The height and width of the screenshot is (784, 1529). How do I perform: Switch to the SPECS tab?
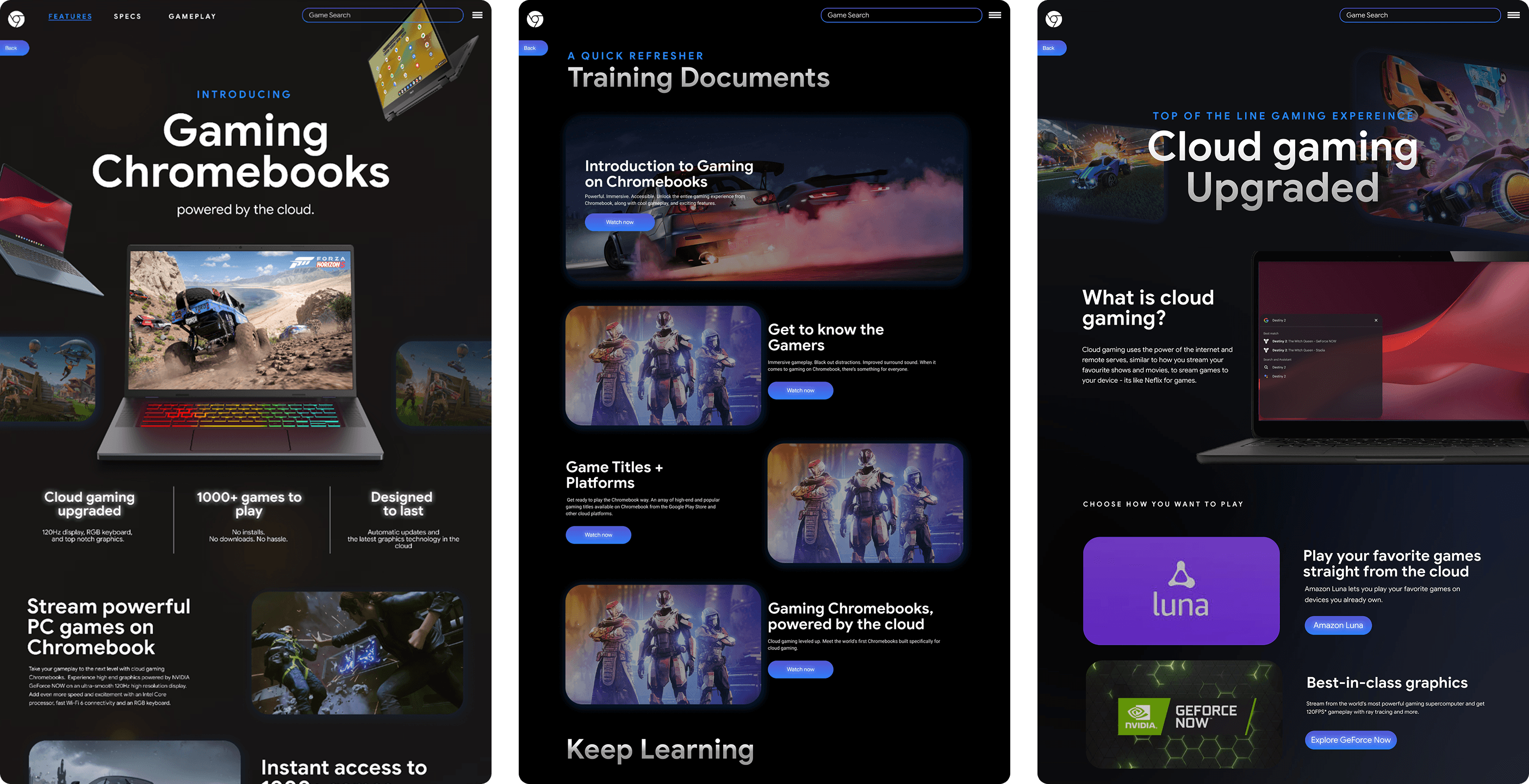click(128, 17)
